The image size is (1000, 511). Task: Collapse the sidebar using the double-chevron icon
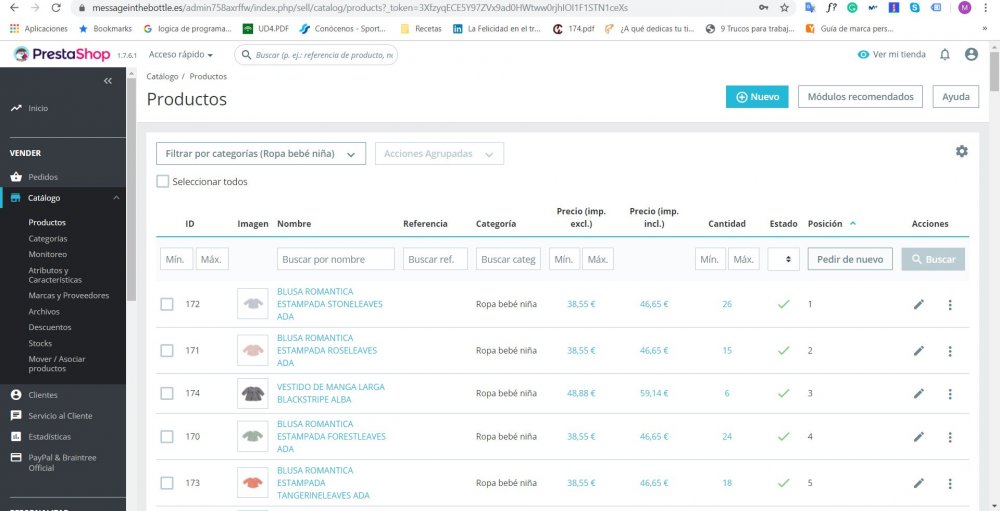point(108,81)
